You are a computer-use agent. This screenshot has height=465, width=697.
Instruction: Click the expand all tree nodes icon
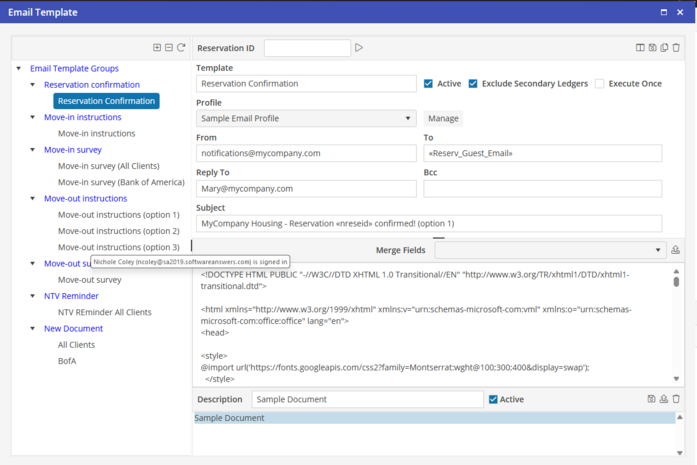[x=157, y=48]
